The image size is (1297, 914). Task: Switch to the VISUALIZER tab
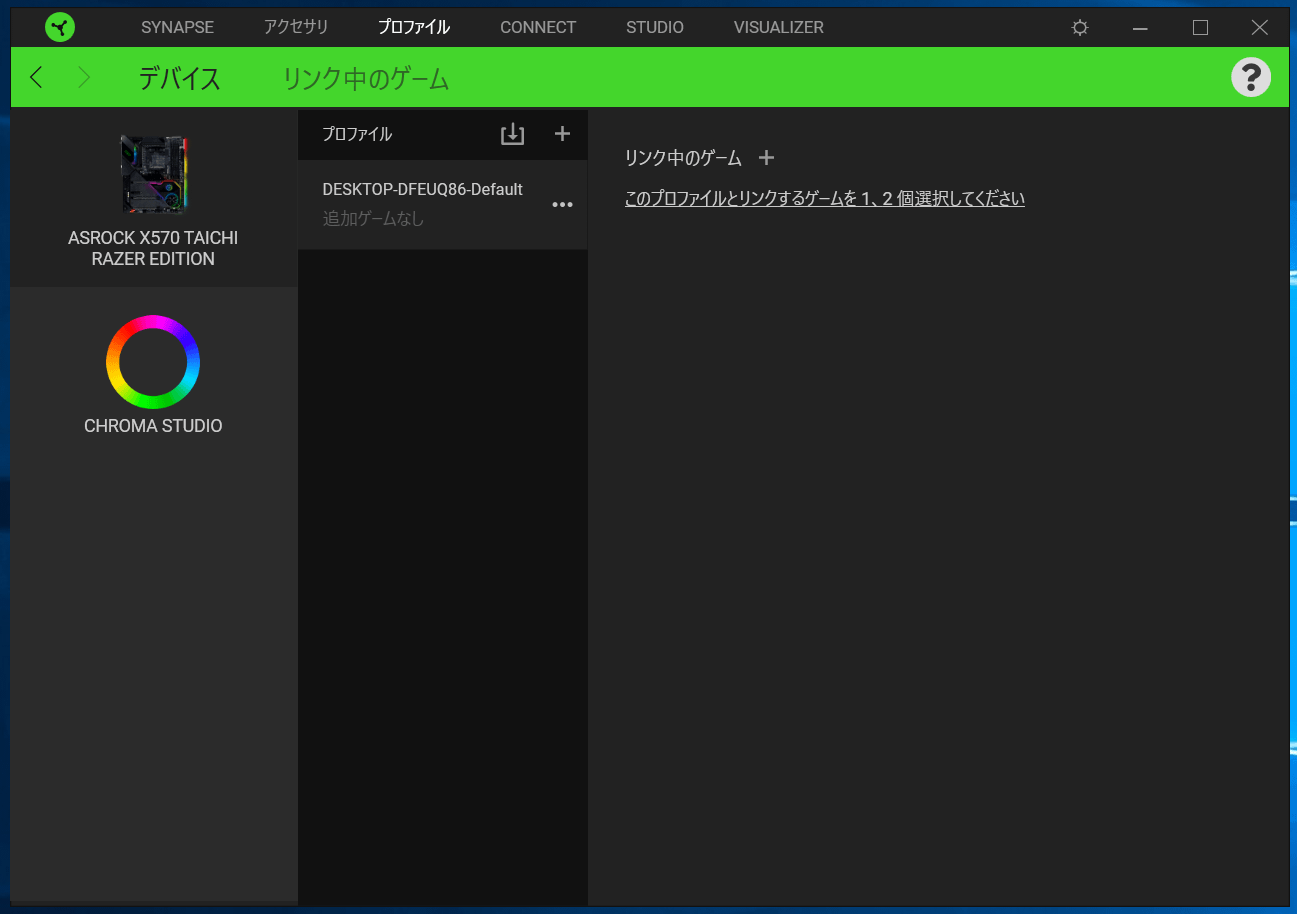(779, 27)
